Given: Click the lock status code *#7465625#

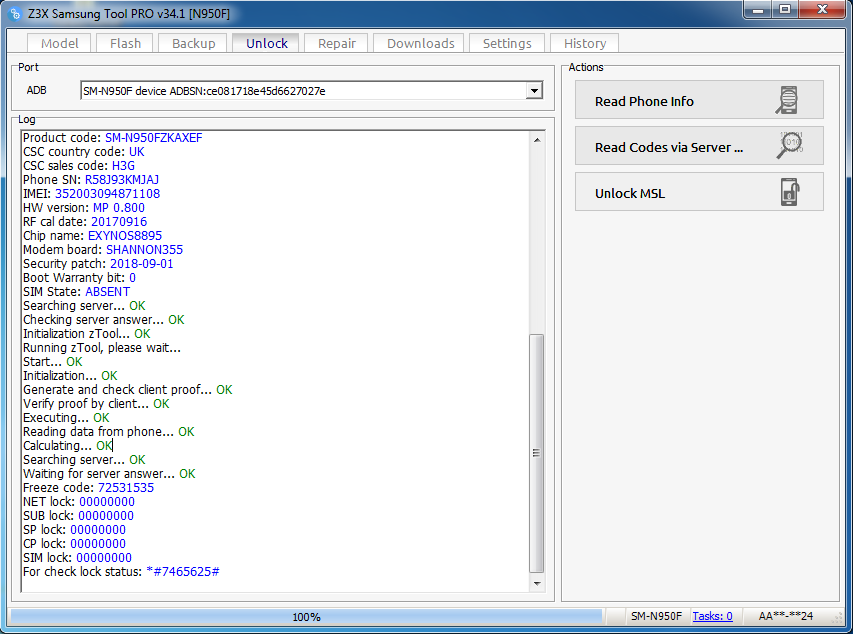Looking at the screenshot, I should point(183,572).
